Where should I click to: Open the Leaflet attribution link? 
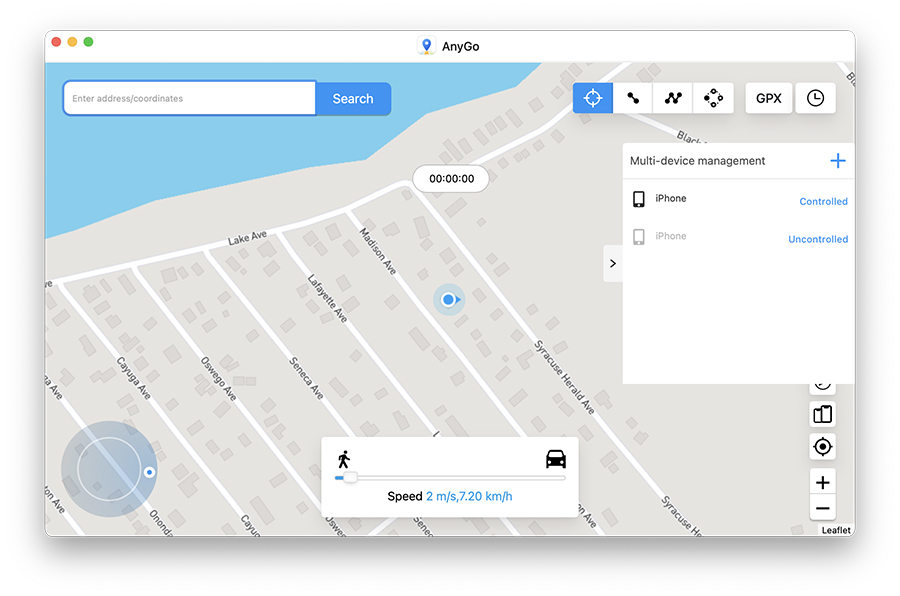pyautogui.click(x=835, y=530)
